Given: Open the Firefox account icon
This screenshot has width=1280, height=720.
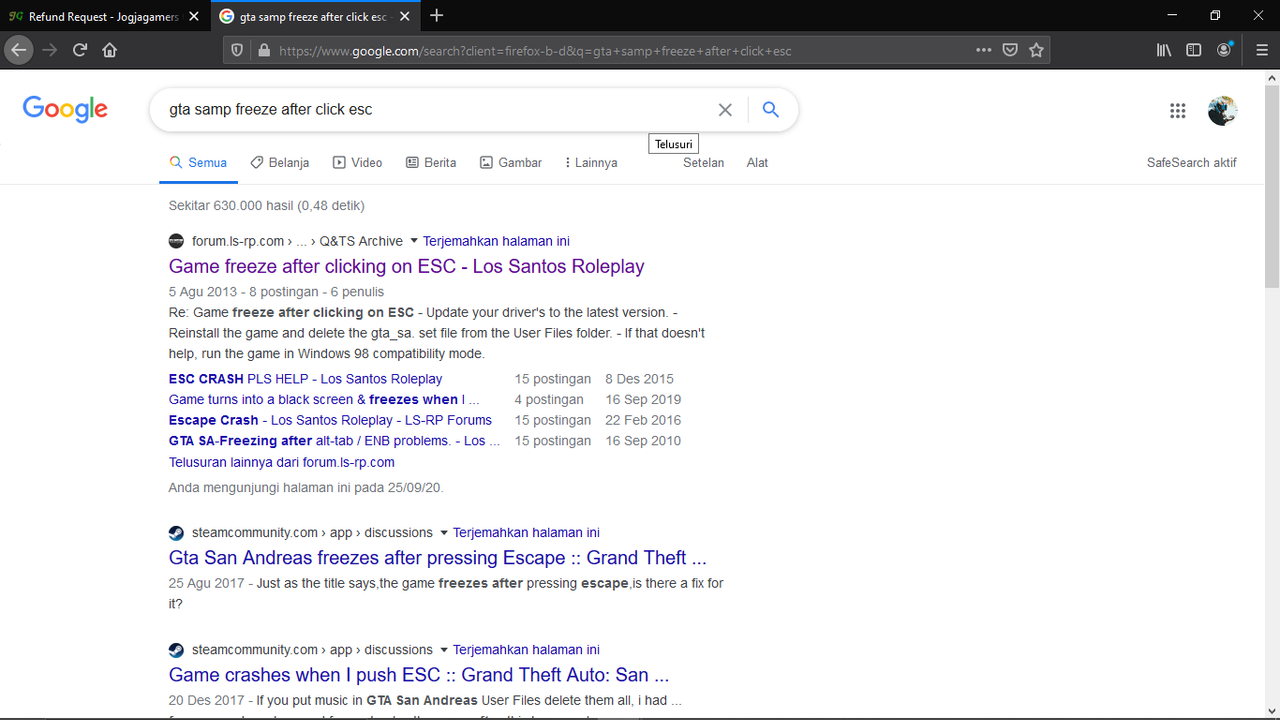Looking at the screenshot, I should [1225, 50].
